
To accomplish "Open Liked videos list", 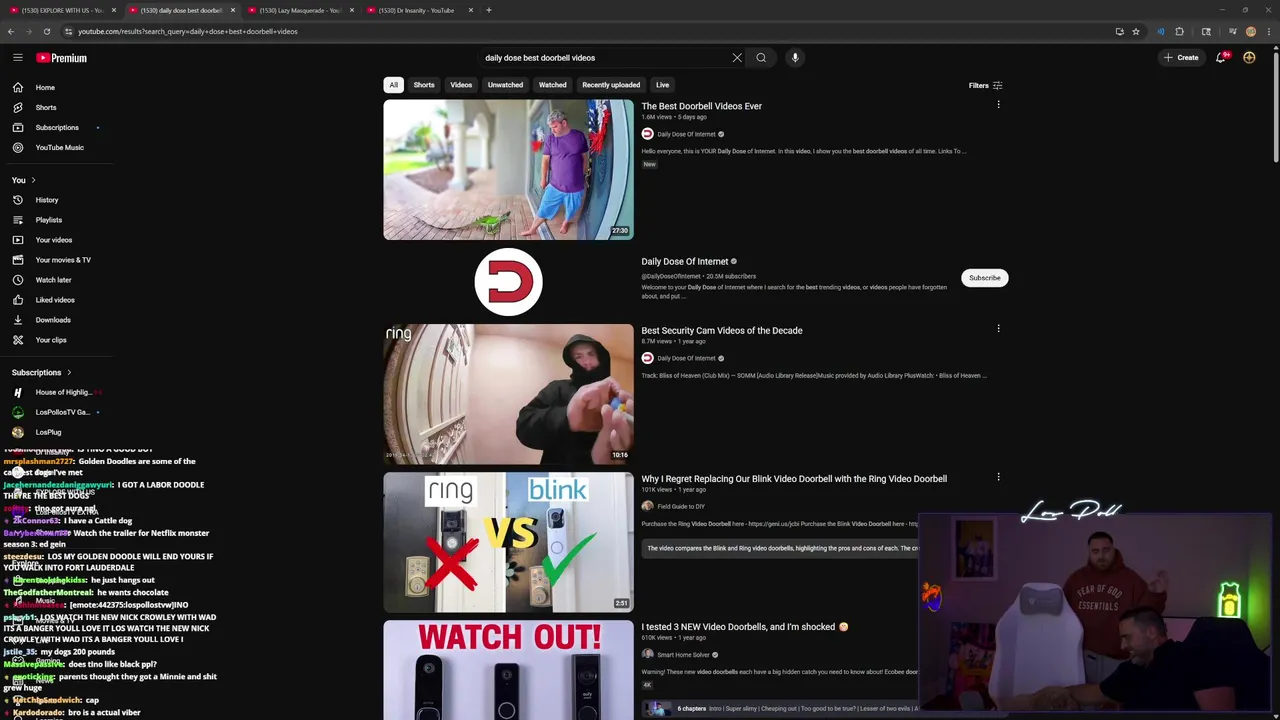I will [56, 300].
